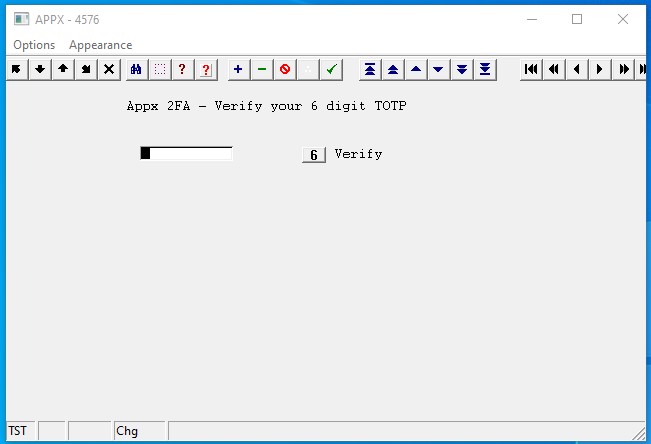
Task: Click the single right-arrow next record icon
Action: (x=600, y=69)
